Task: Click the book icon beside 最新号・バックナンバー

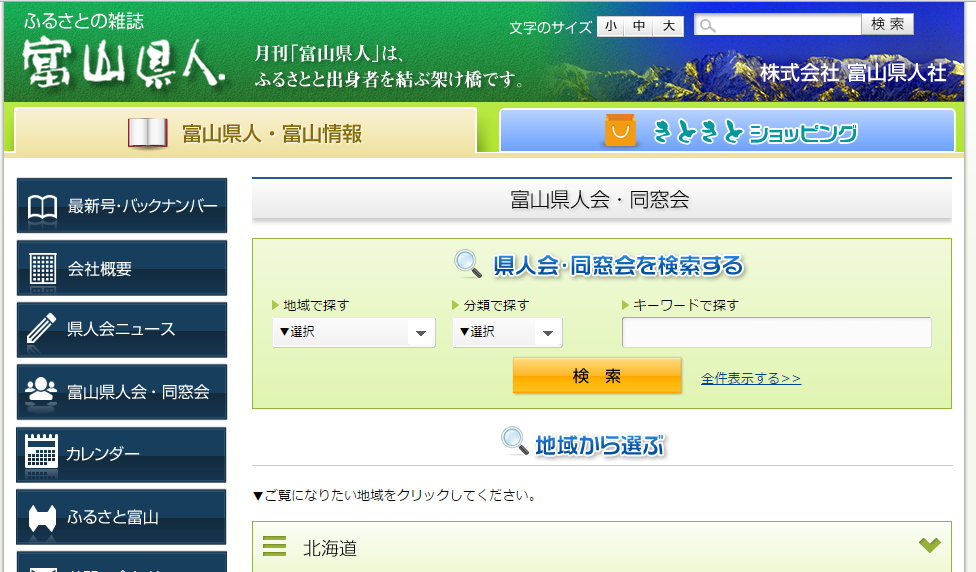Action: coord(42,207)
